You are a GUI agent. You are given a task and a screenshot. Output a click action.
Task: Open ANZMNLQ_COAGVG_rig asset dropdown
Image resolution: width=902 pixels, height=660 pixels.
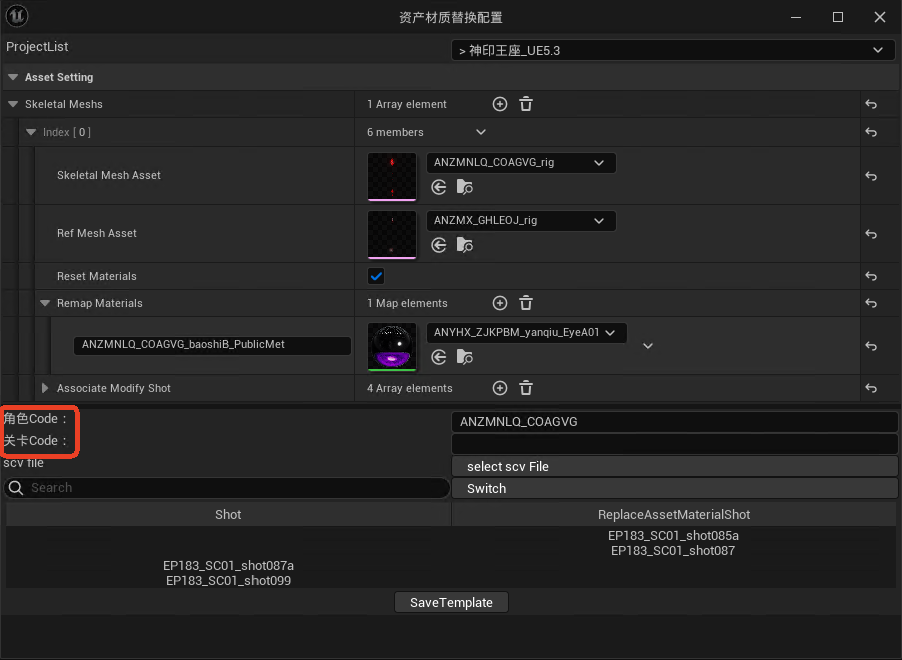tap(520, 163)
